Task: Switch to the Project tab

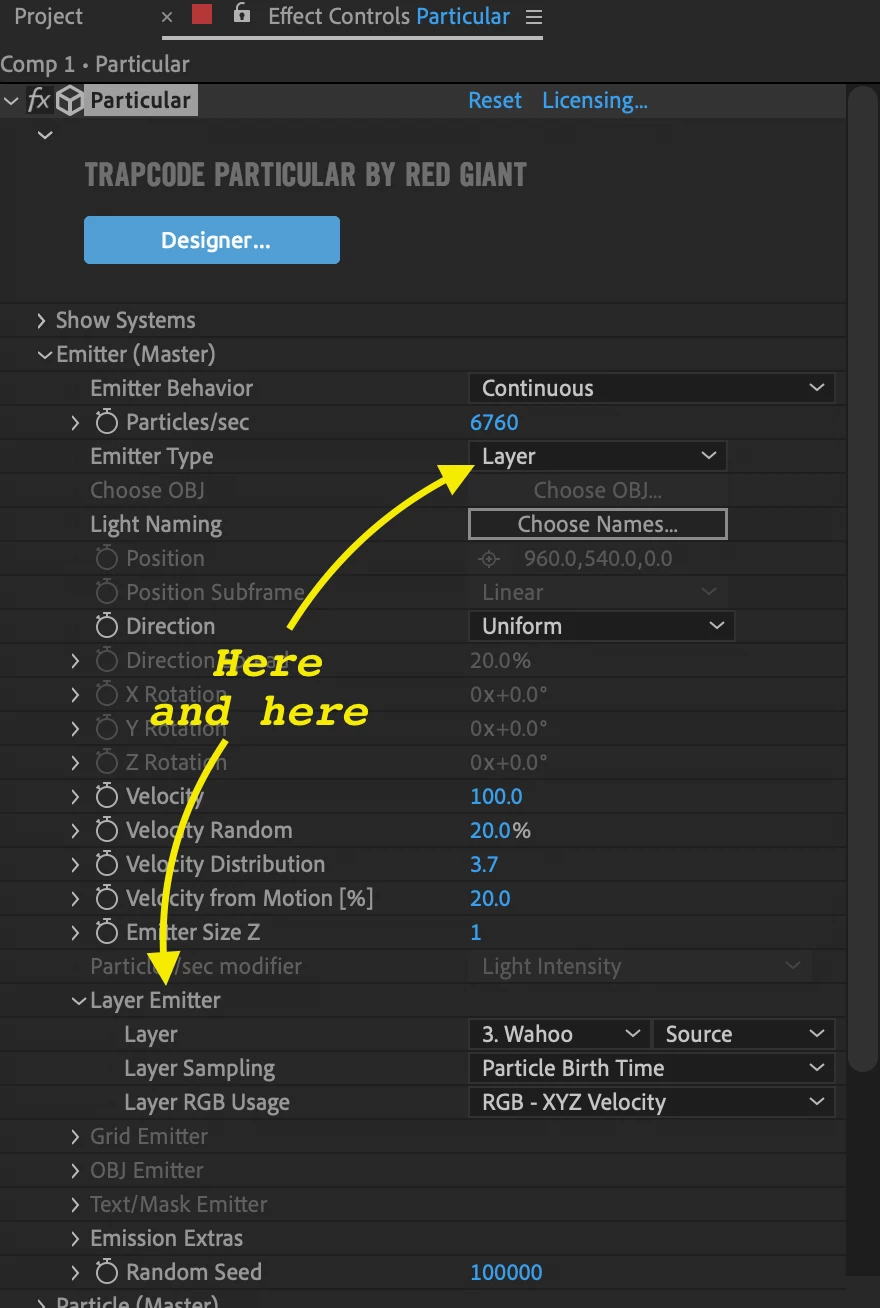Action: point(48,17)
